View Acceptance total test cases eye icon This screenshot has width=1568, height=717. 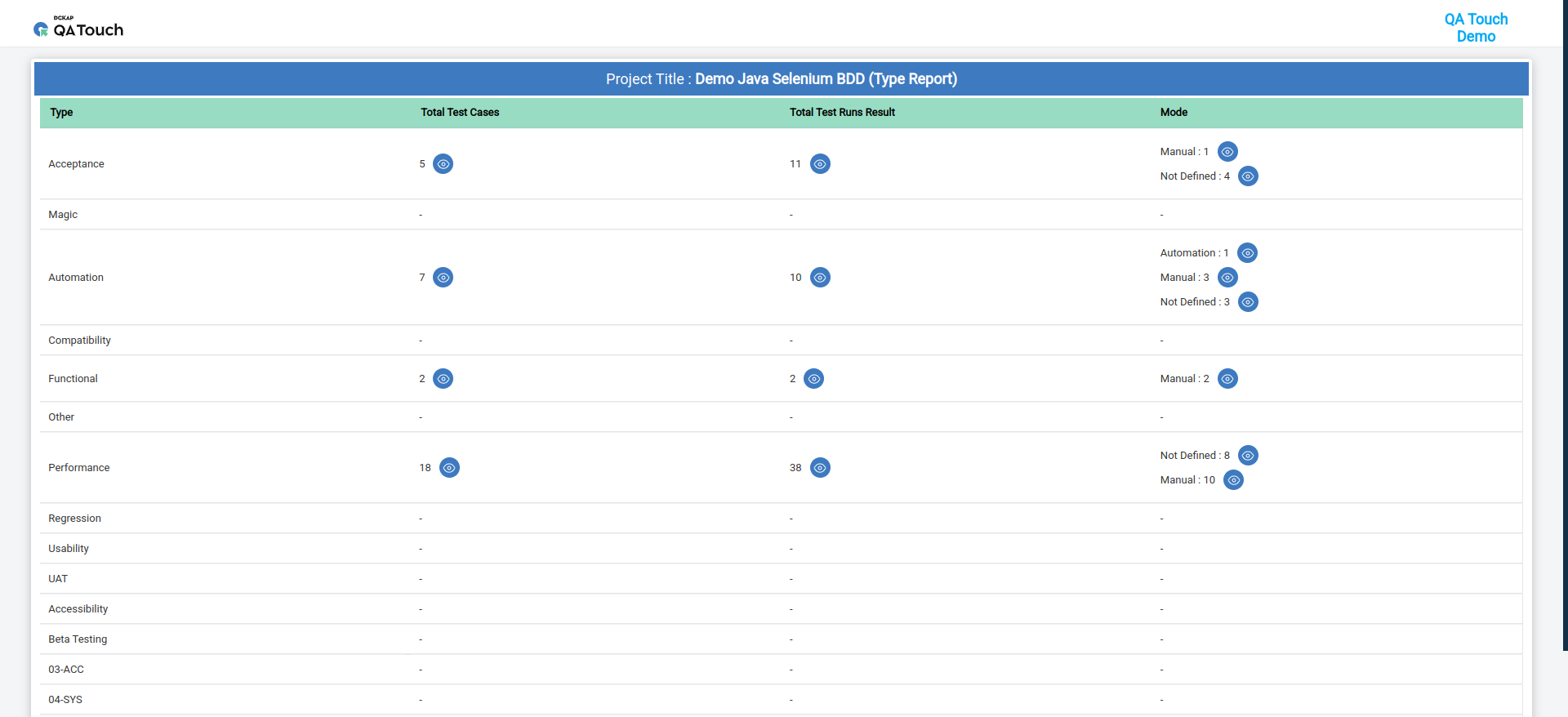click(x=443, y=164)
